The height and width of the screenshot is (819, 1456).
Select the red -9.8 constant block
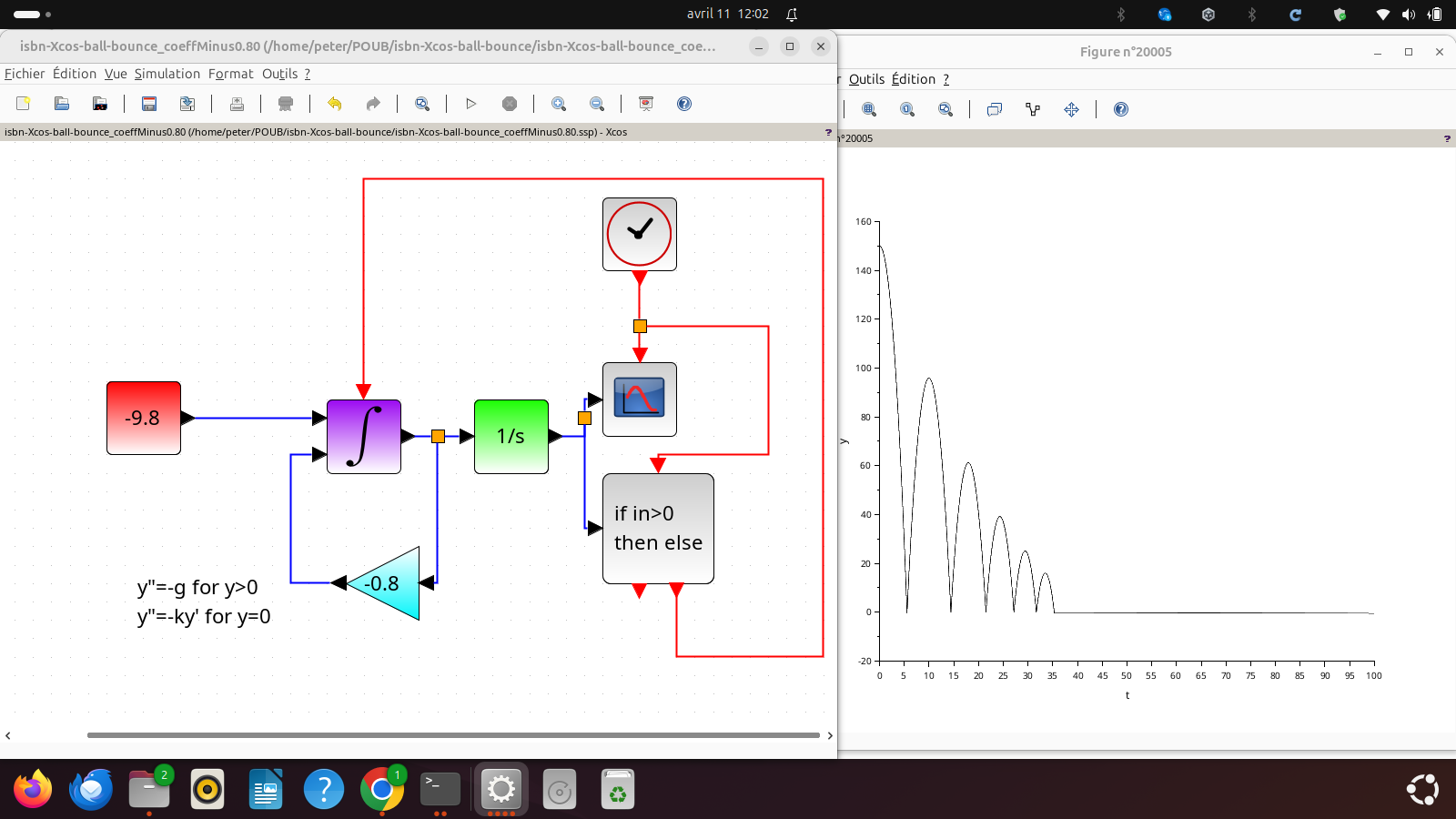144,419
